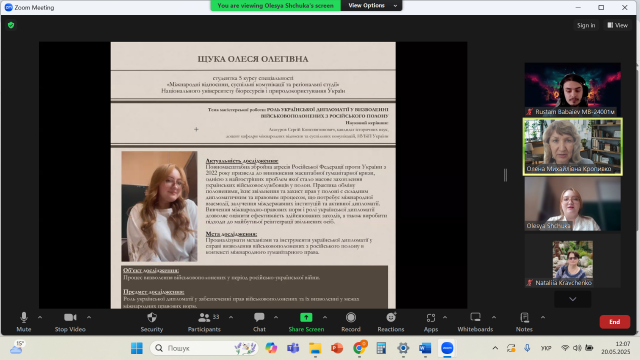Open the volume speaker tray icon
Image resolution: width=640 pixels, height=360 pixels.
tap(577, 348)
